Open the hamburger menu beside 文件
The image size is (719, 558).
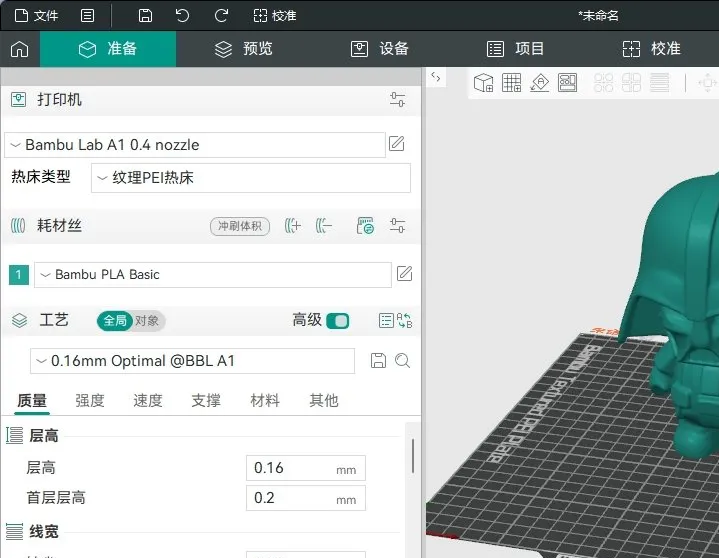click(x=88, y=16)
